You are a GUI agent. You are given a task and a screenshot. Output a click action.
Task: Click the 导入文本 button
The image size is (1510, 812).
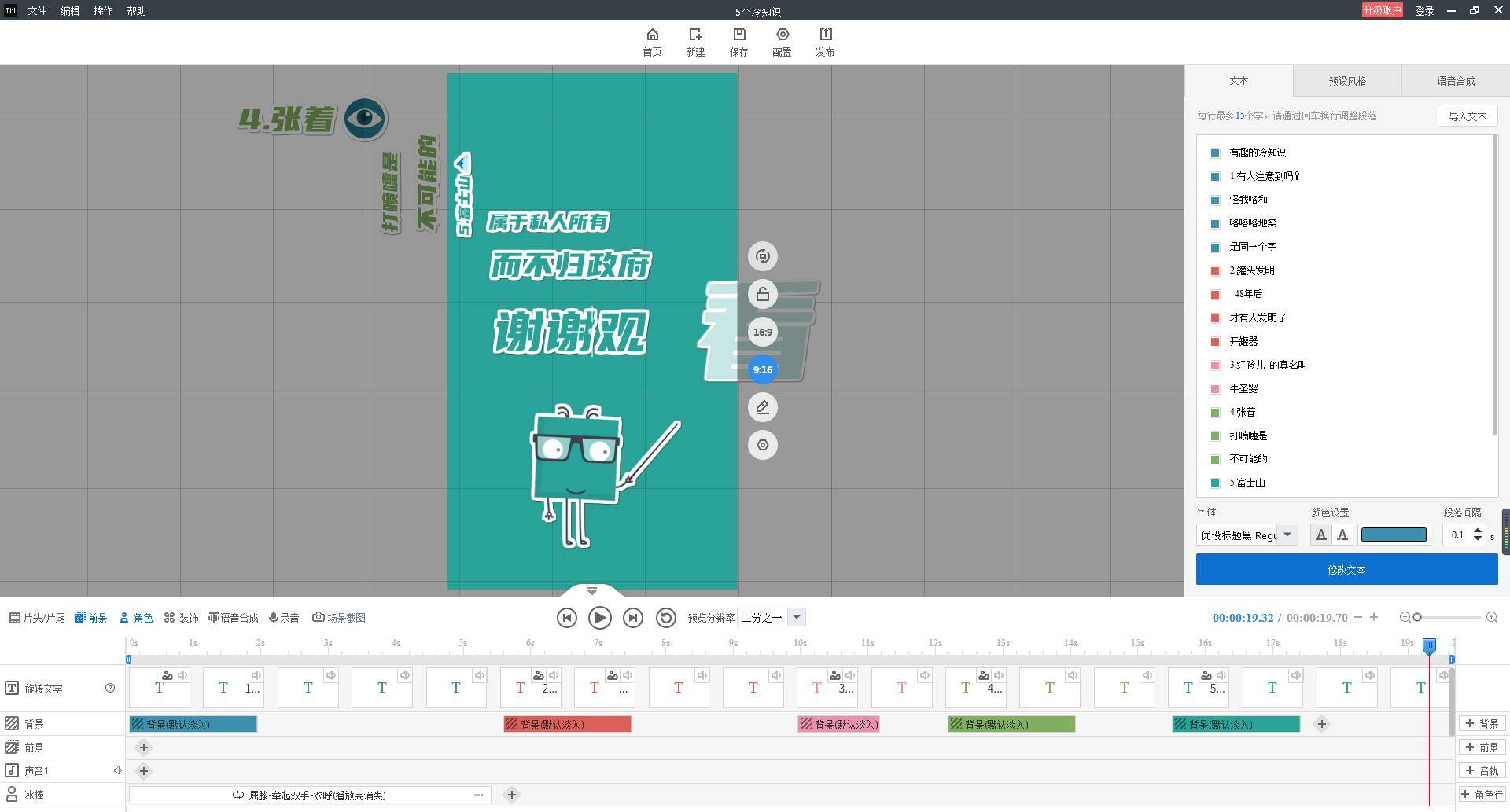pos(1468,116)
